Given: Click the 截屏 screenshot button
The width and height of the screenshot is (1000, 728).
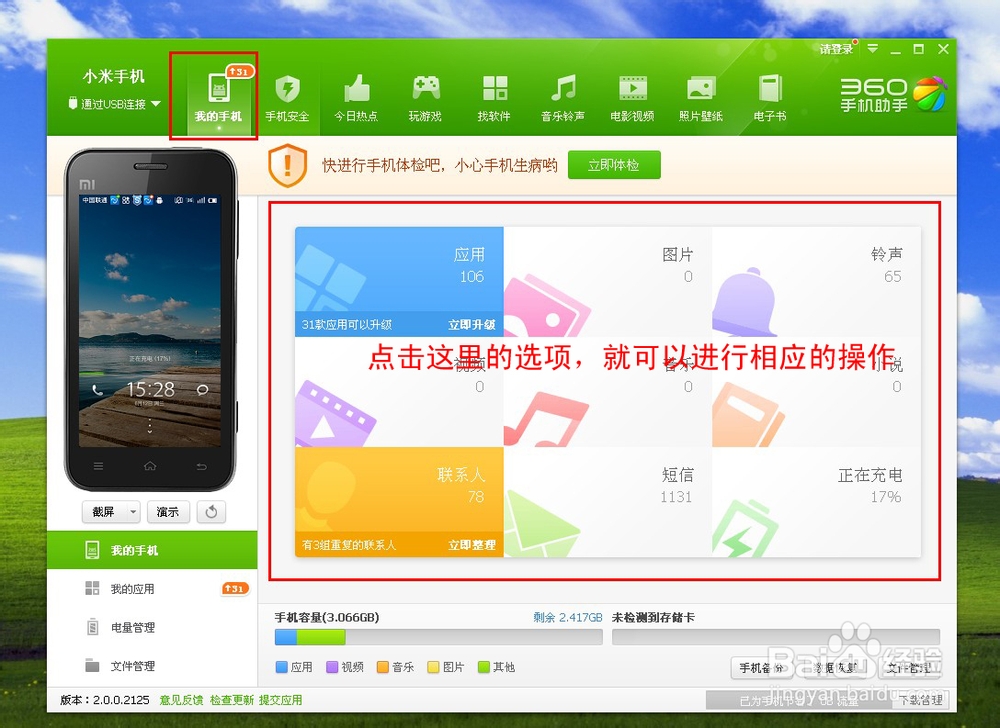Looking at the screenshot, I should (104, 512).
